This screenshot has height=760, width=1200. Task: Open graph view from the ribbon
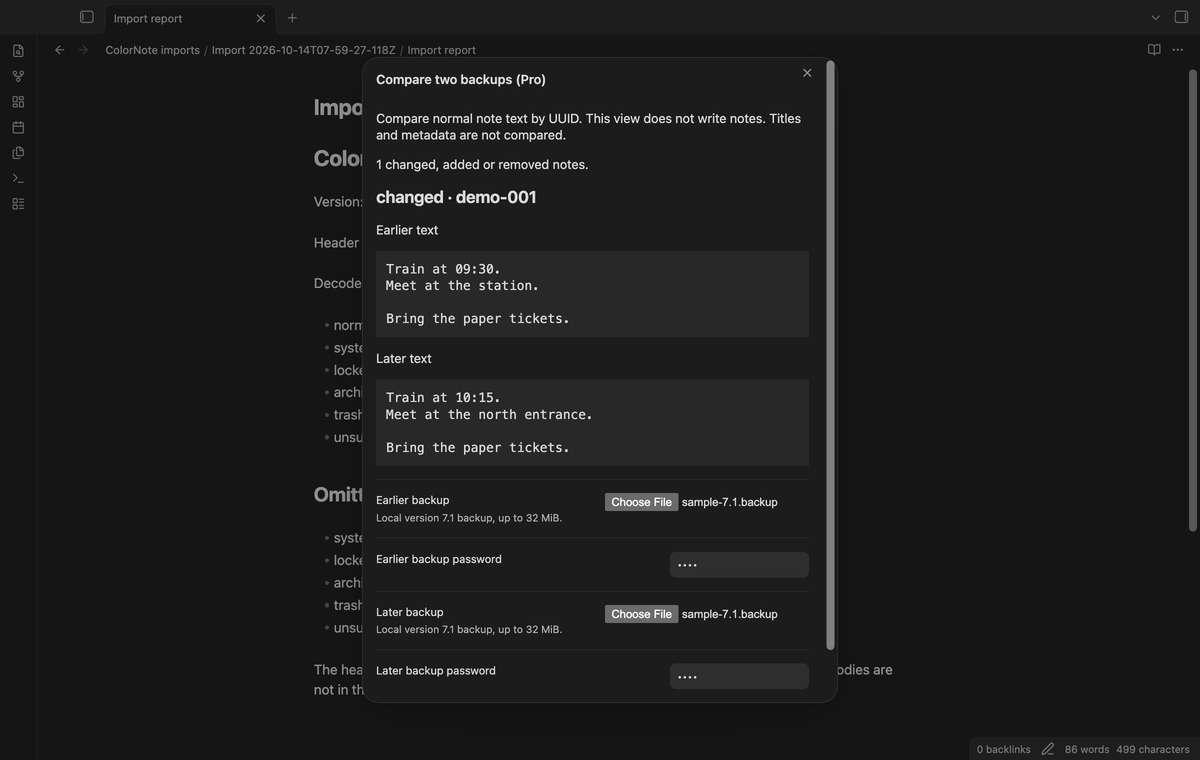[x=18, y=76]
